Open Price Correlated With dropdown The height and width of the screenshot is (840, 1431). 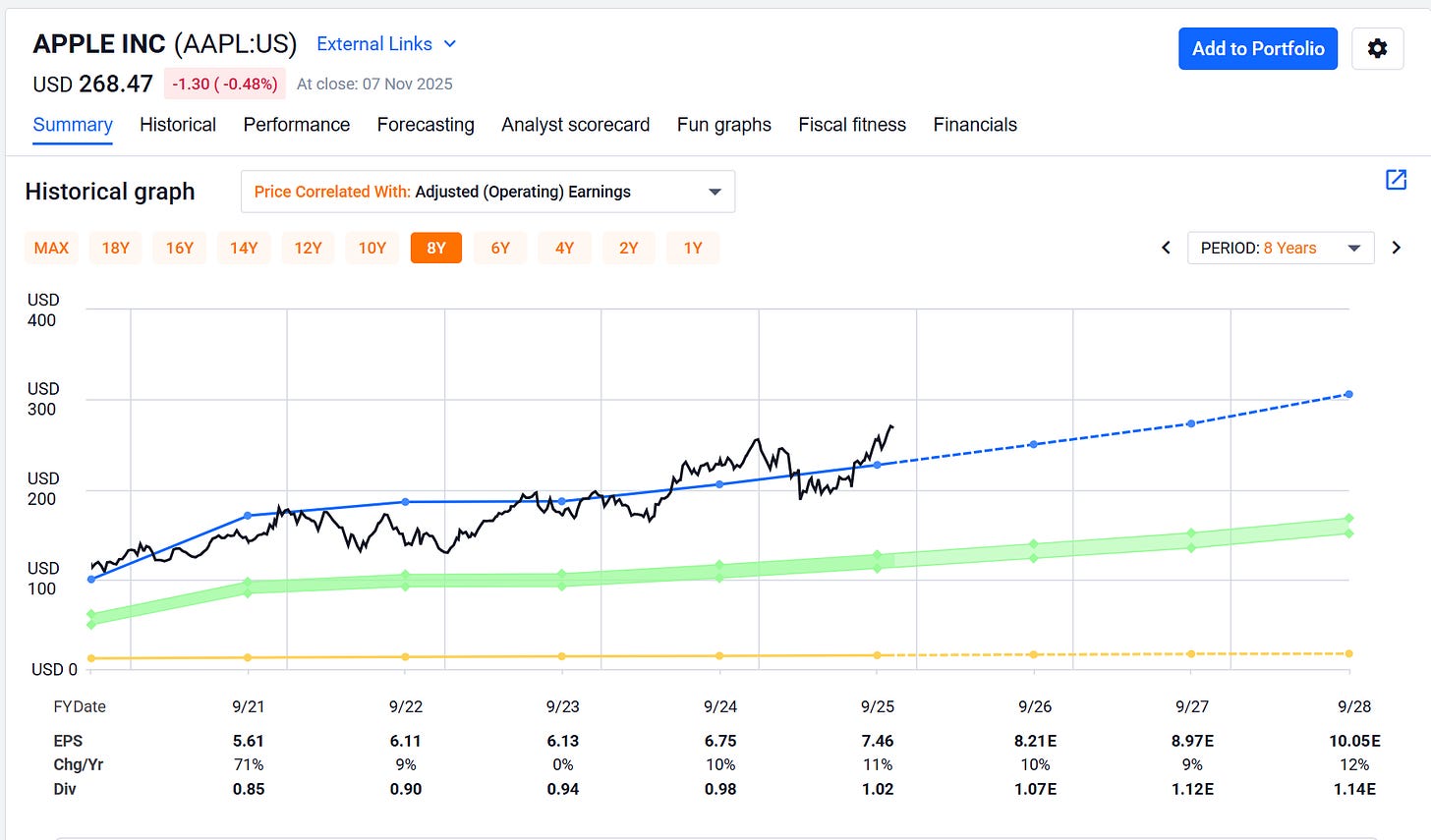point(487,192)
